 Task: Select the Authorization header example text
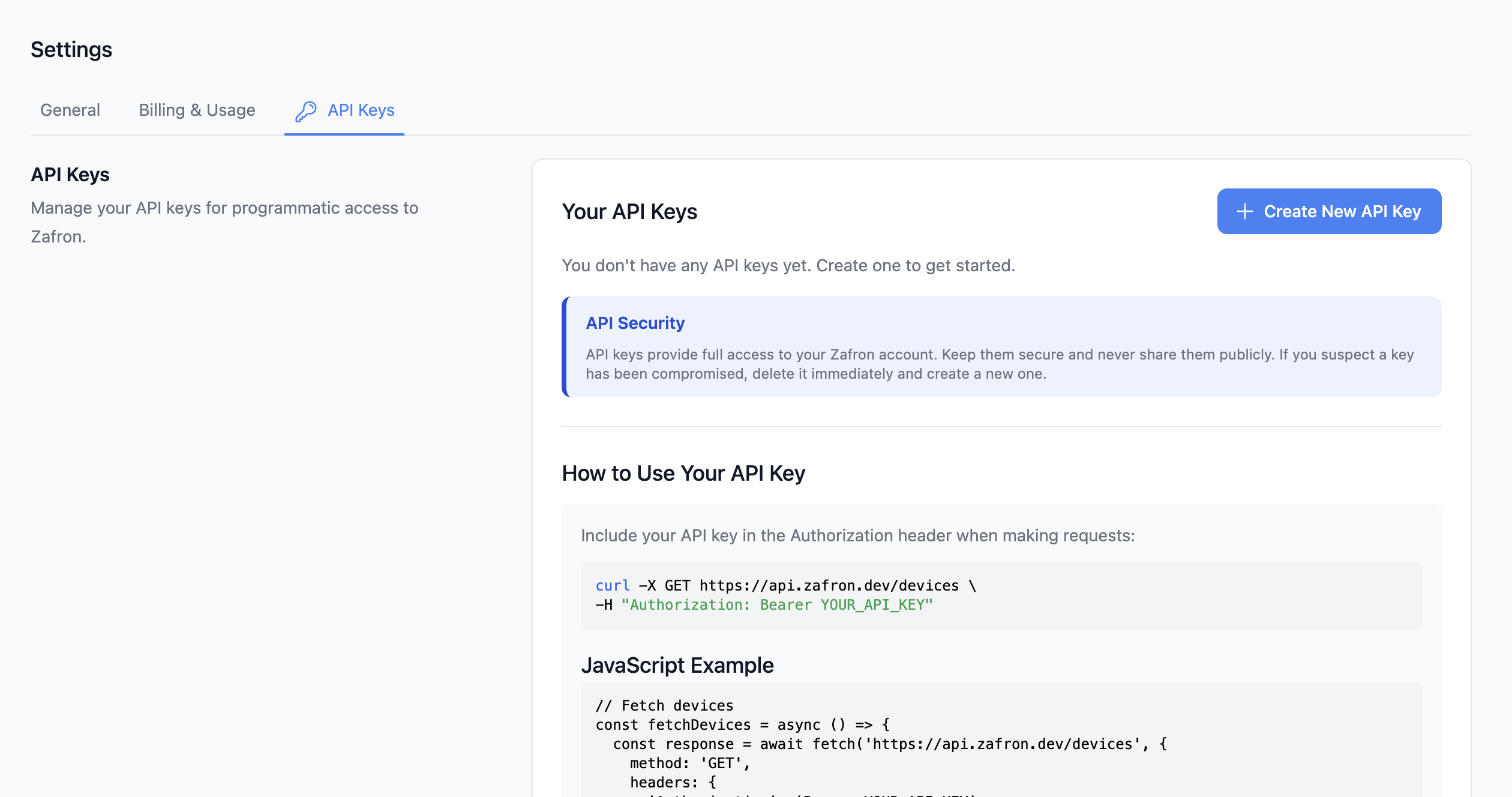(x=776, y=605)
